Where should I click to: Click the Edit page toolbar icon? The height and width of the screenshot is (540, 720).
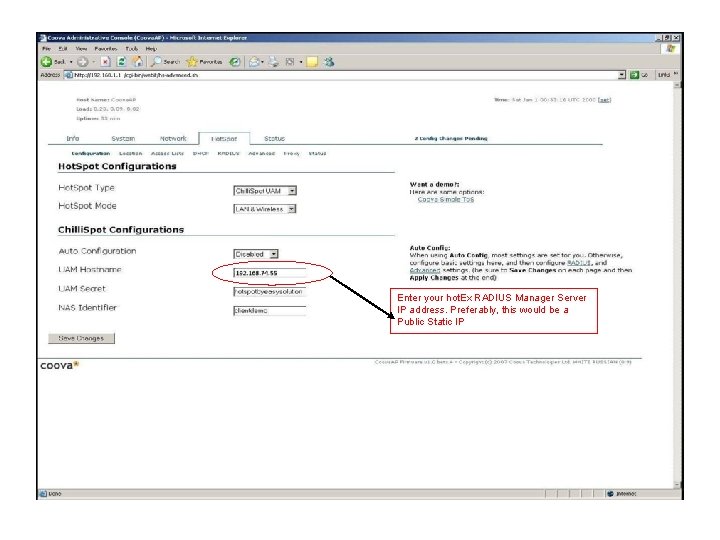click(x=290, y=62)
